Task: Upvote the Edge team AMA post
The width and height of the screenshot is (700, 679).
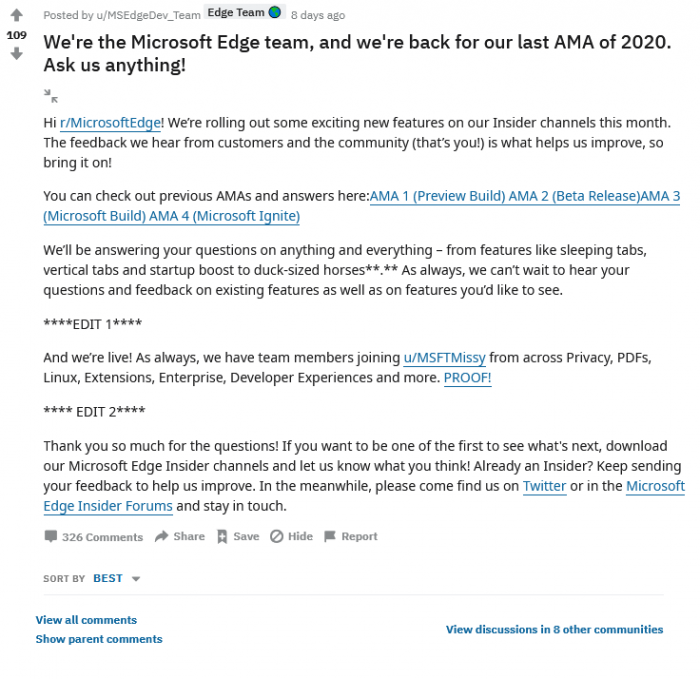Action: tap(16, 16)
